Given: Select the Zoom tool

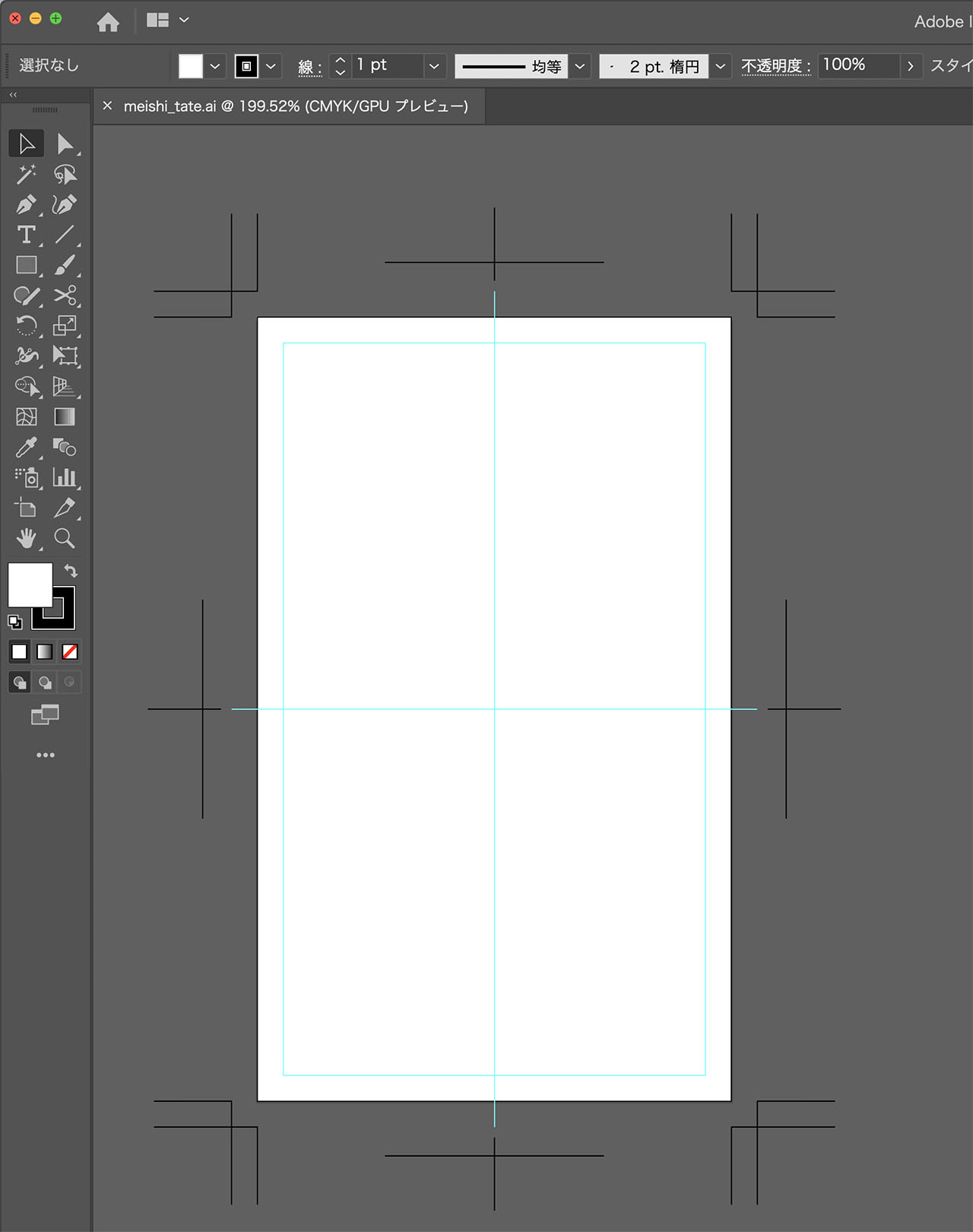Looking at the screenshot, I should (65, 538).
